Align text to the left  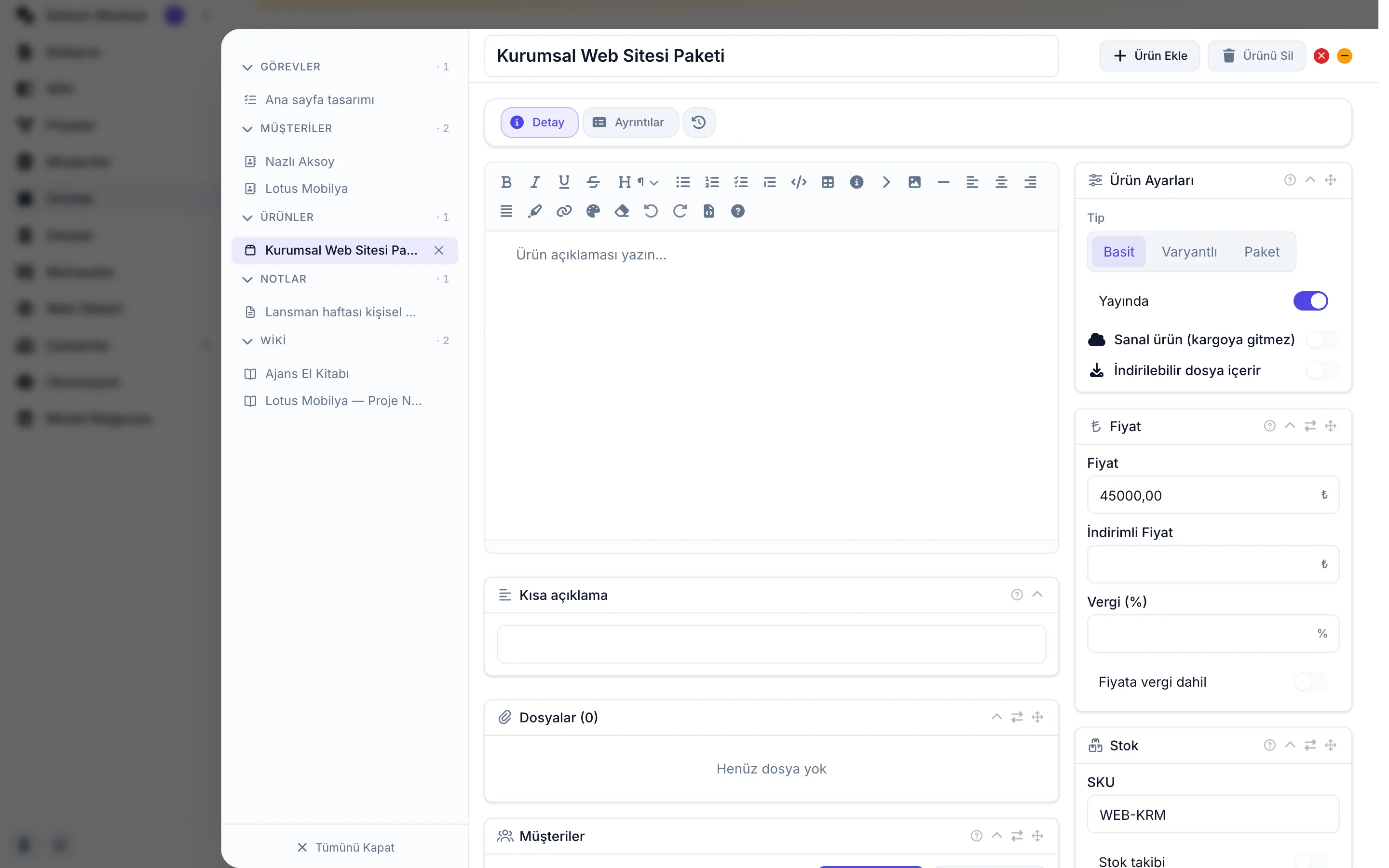[x=972, y=182]
